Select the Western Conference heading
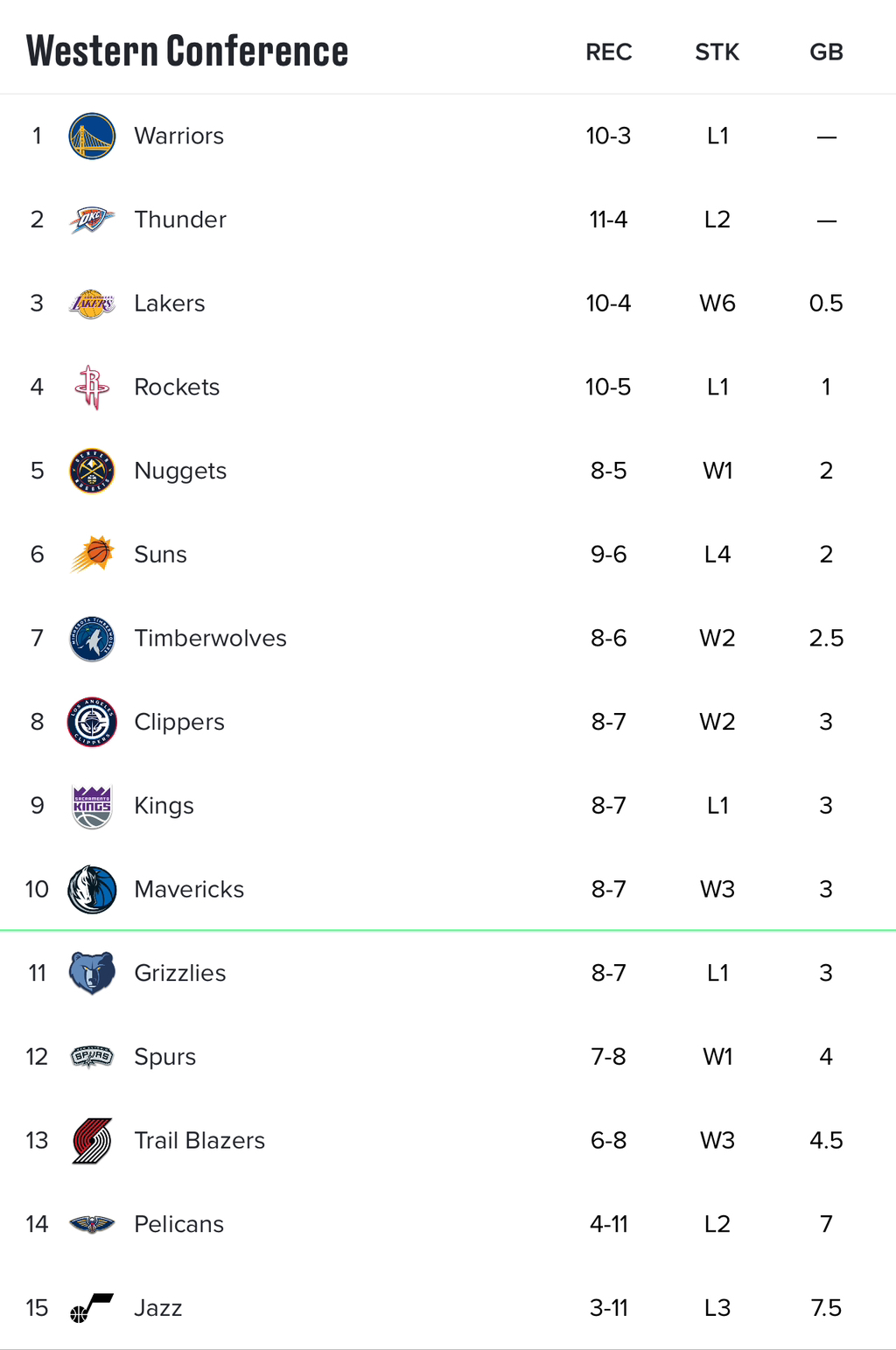This screenshot has height=1350, width=896. (187, 51)
